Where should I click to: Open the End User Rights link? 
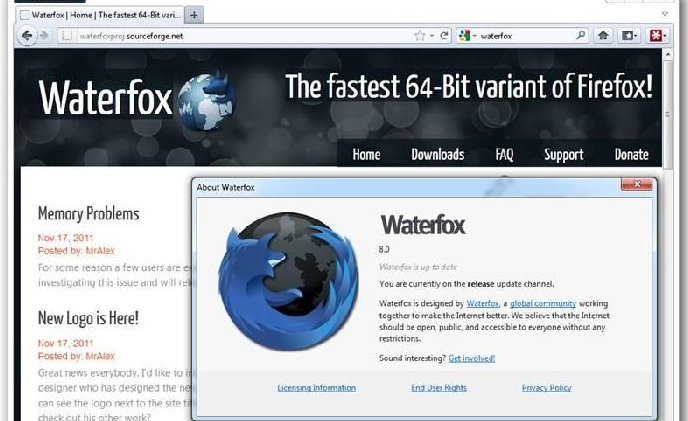[x=439, y=388]
